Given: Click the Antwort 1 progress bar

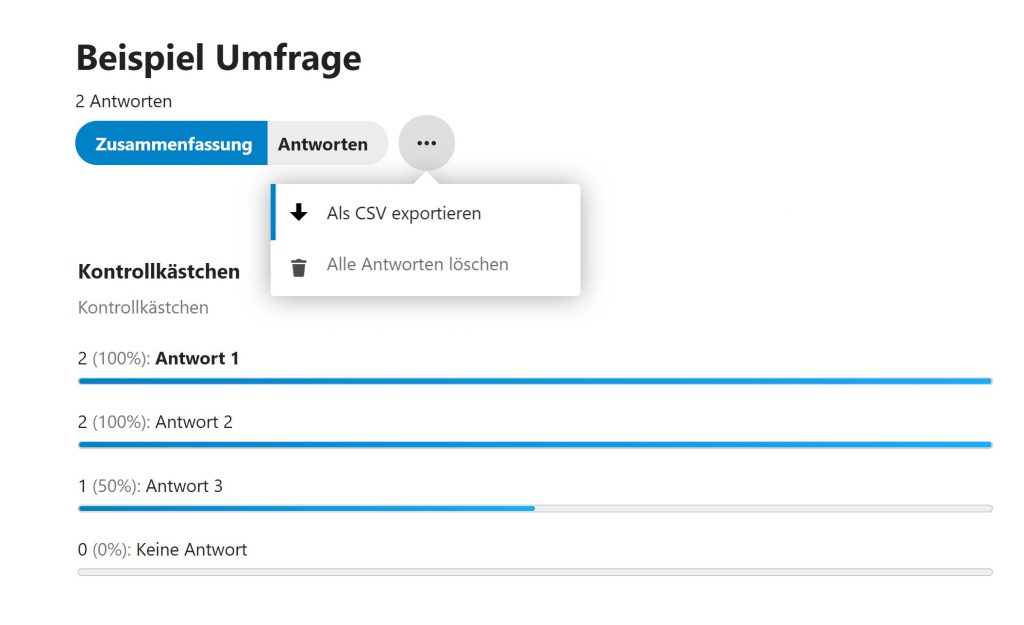Looking at the screenshot, I should click(534, 381).
